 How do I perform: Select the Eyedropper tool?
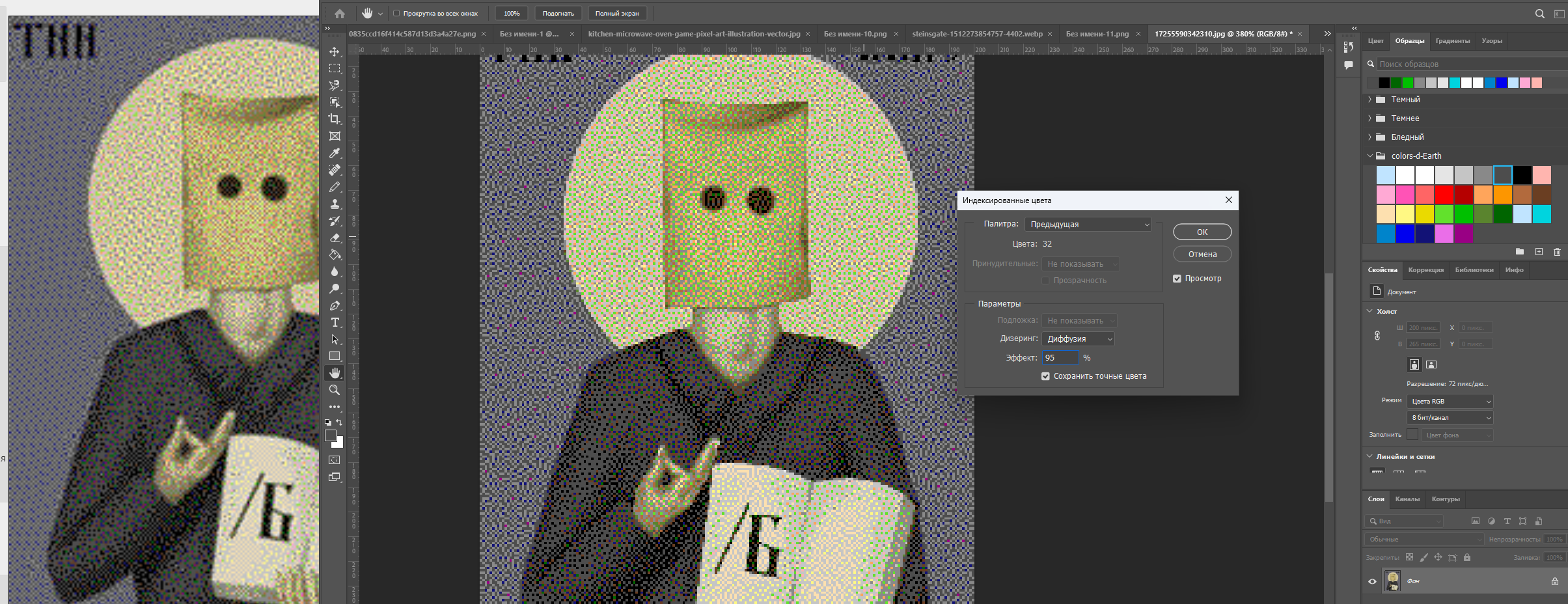click(x=335, y=153)
